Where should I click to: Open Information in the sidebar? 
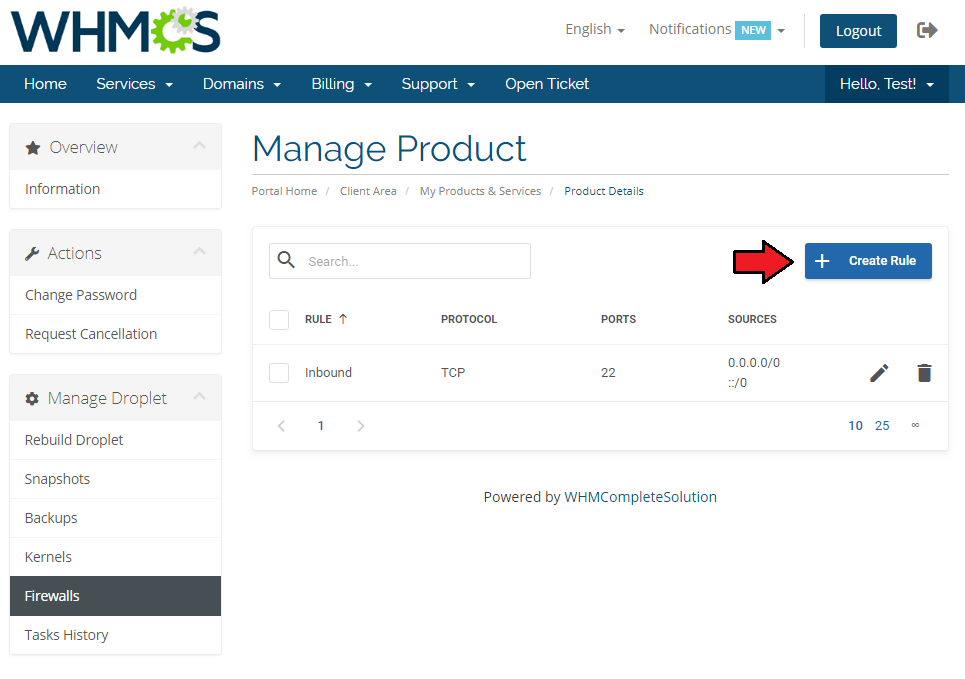(116, 189)
